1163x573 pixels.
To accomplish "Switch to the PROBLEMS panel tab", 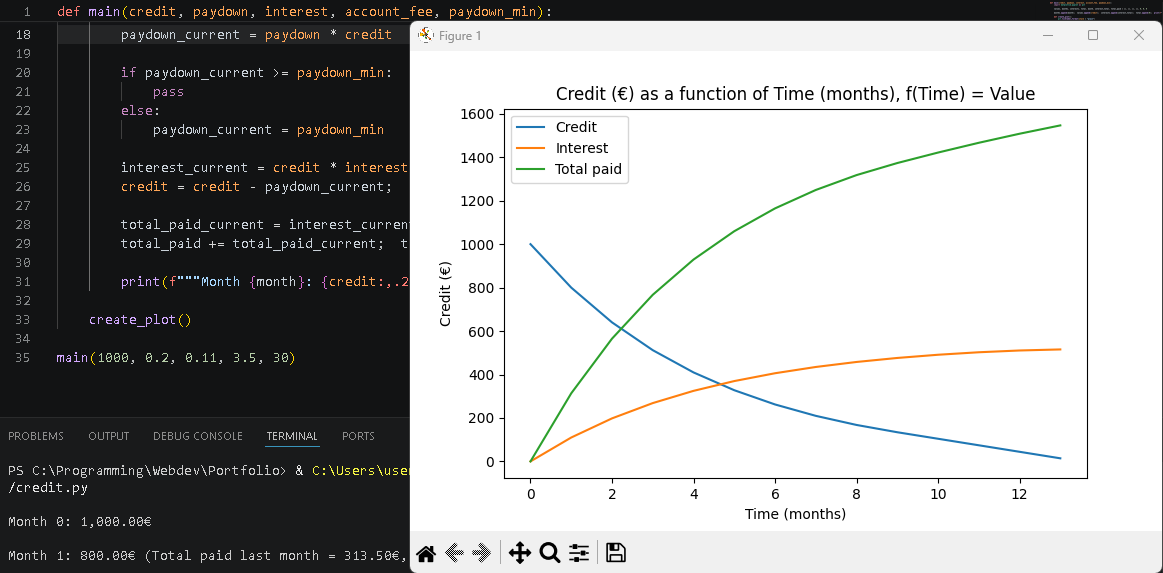I will coord(36,436).
